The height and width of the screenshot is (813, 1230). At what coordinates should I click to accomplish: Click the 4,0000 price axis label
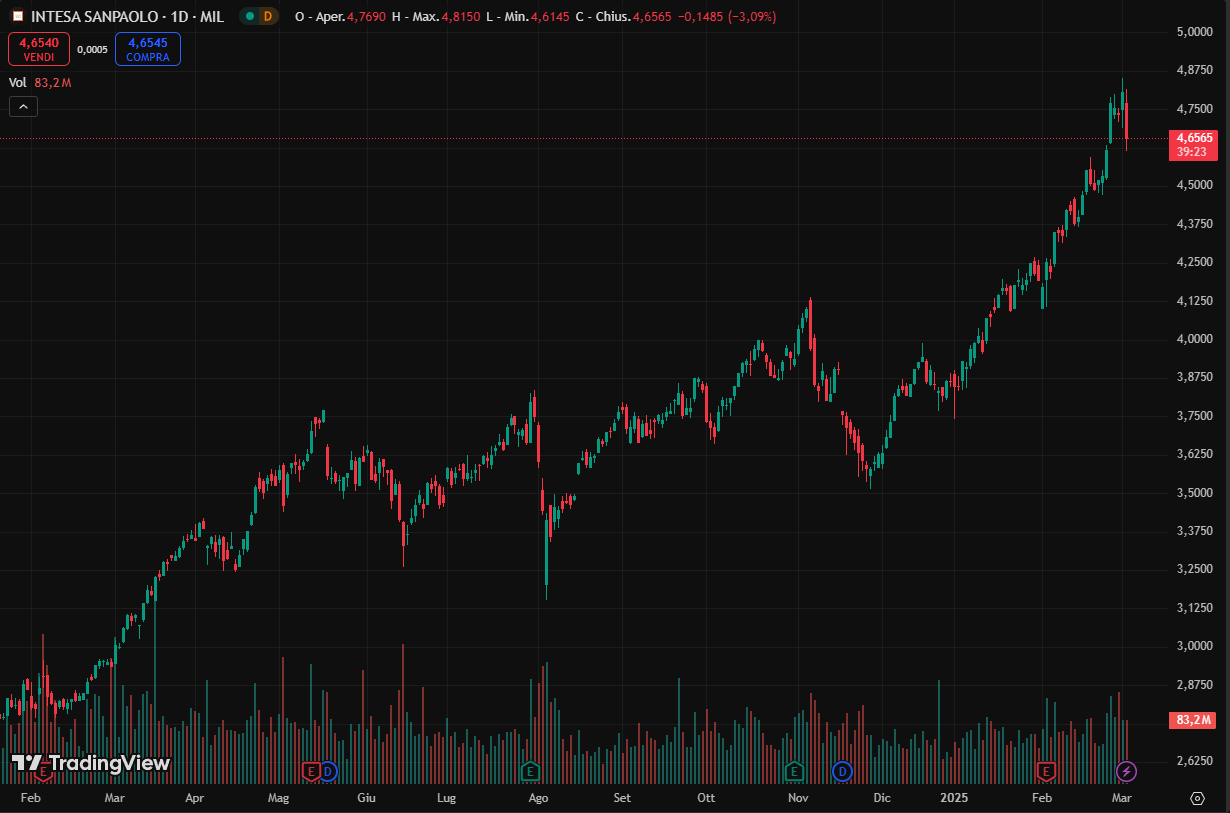click(x=1195, y=339)
